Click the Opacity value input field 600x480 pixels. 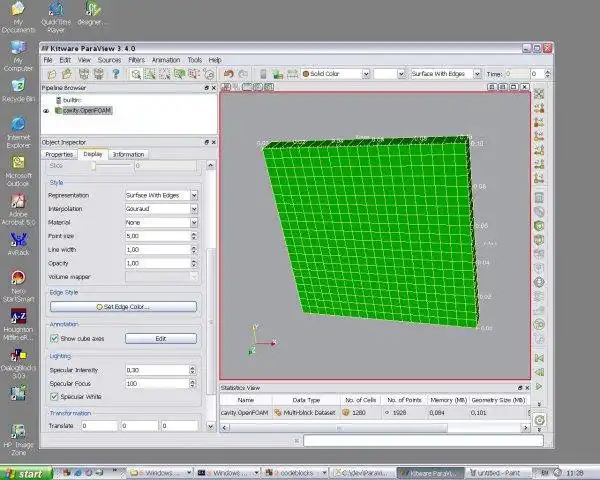click(x=155, y=262)
